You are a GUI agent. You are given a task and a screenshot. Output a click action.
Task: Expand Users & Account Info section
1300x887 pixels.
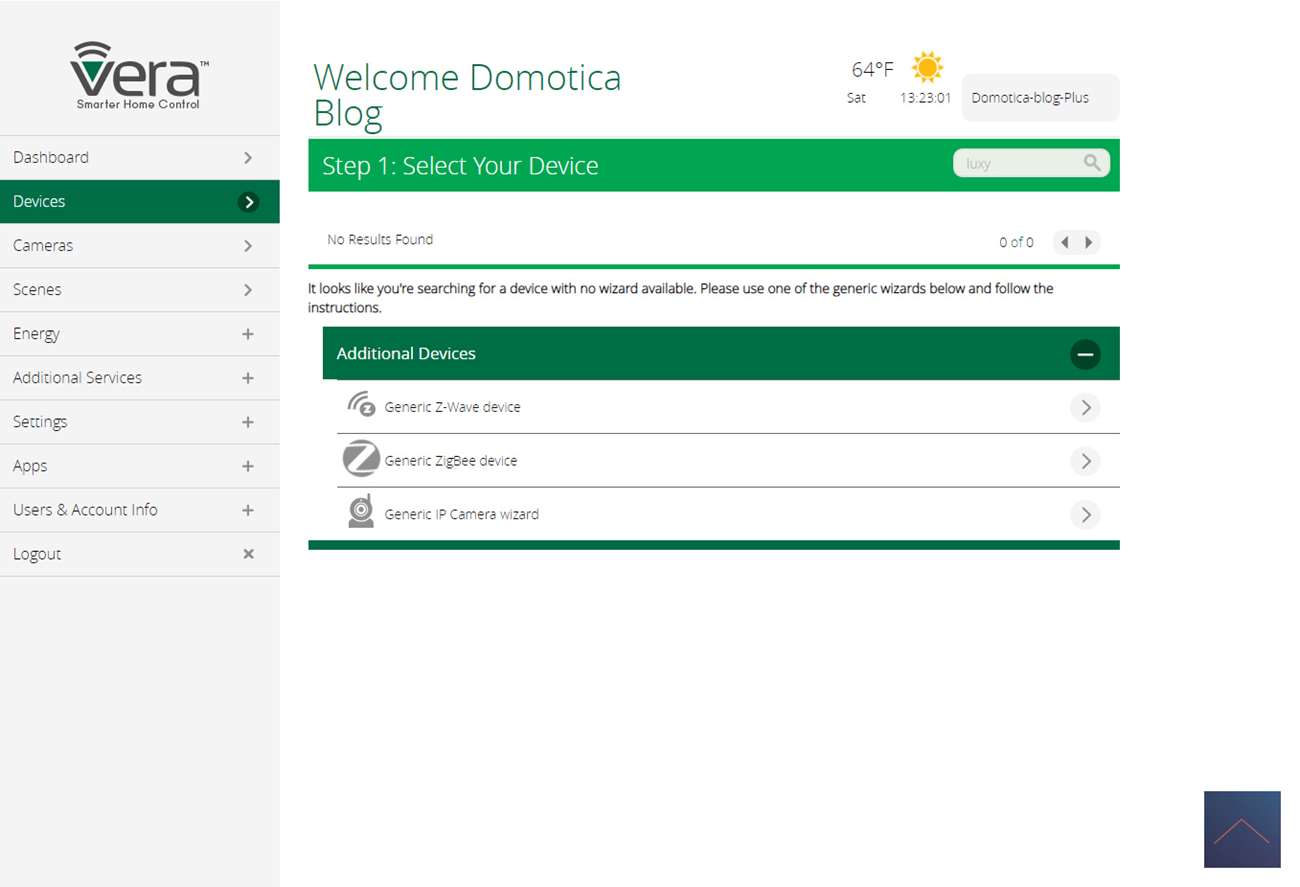[x=248, y=510]
